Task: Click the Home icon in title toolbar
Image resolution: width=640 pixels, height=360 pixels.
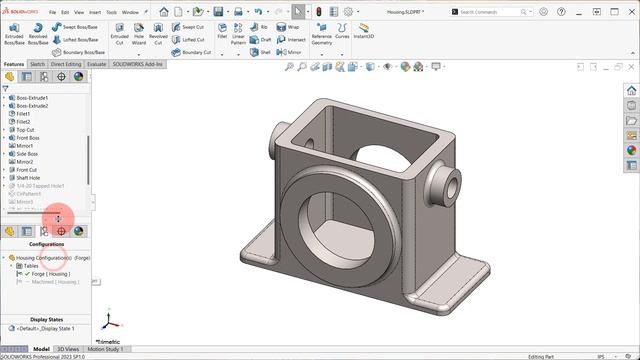Action: click(x=164, y=12)
